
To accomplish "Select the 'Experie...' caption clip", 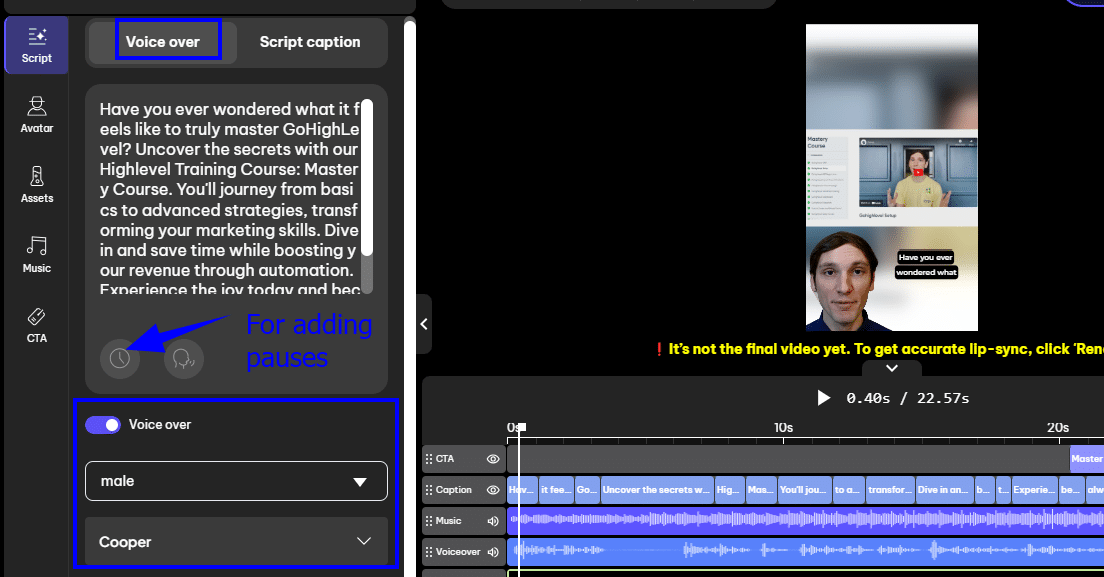I will [x=1034, y=490].
